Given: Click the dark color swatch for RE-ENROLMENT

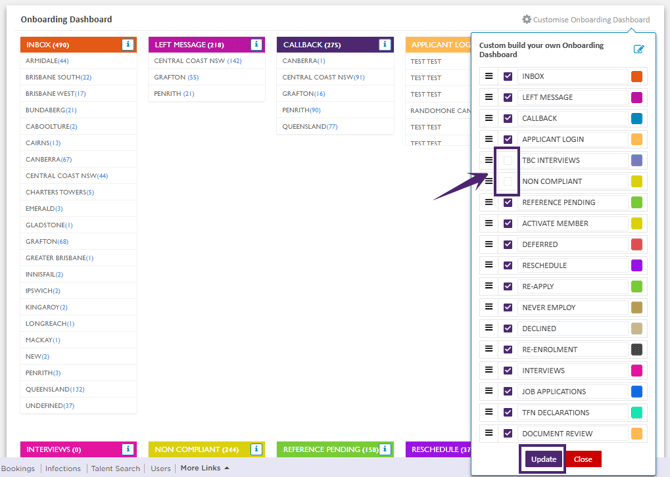Looking at the screenshot, I should coord(637,350).
